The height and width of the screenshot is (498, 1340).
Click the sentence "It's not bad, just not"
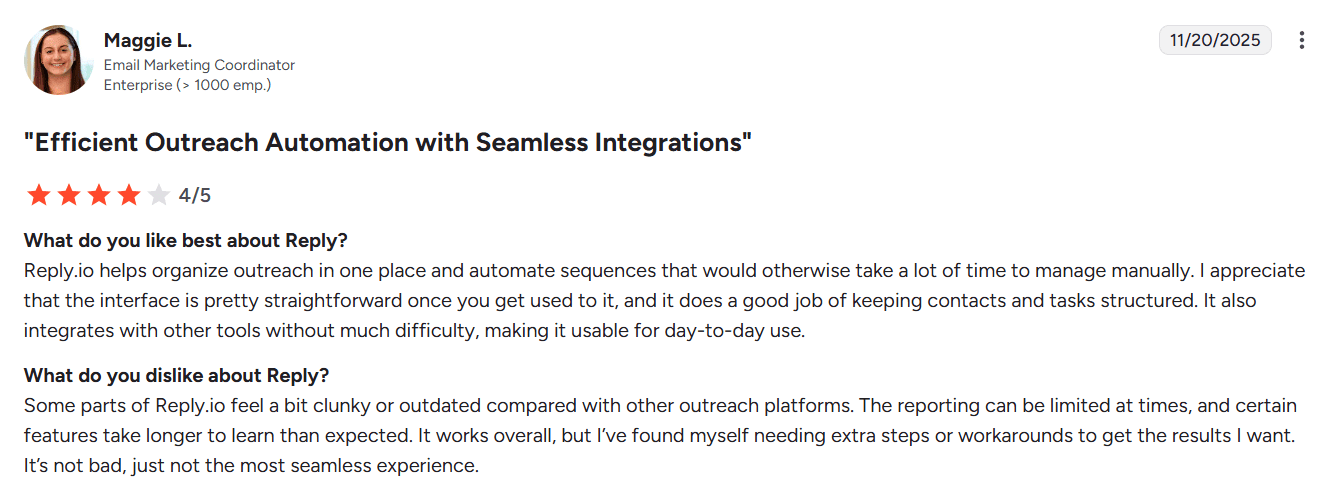[x=252, y=466]
